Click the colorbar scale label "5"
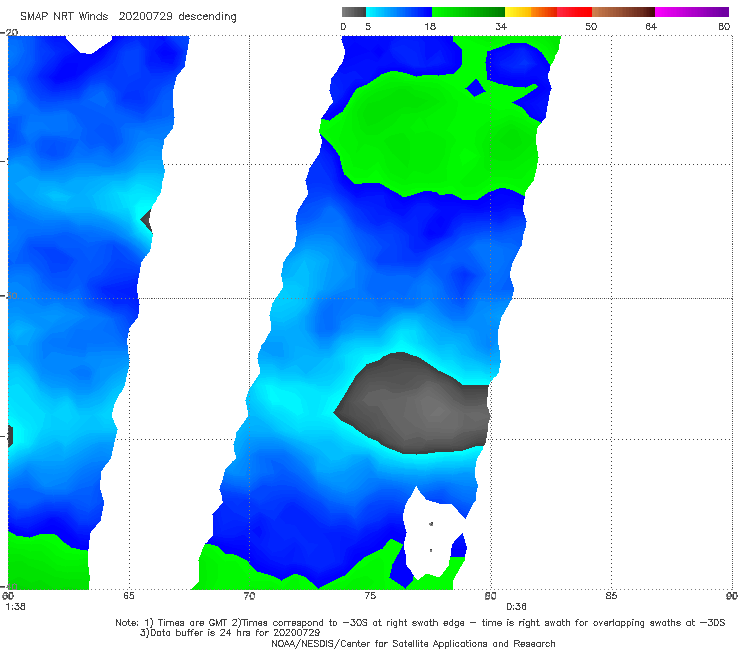Viewport: 740px width, 650px height. point(368,27)
